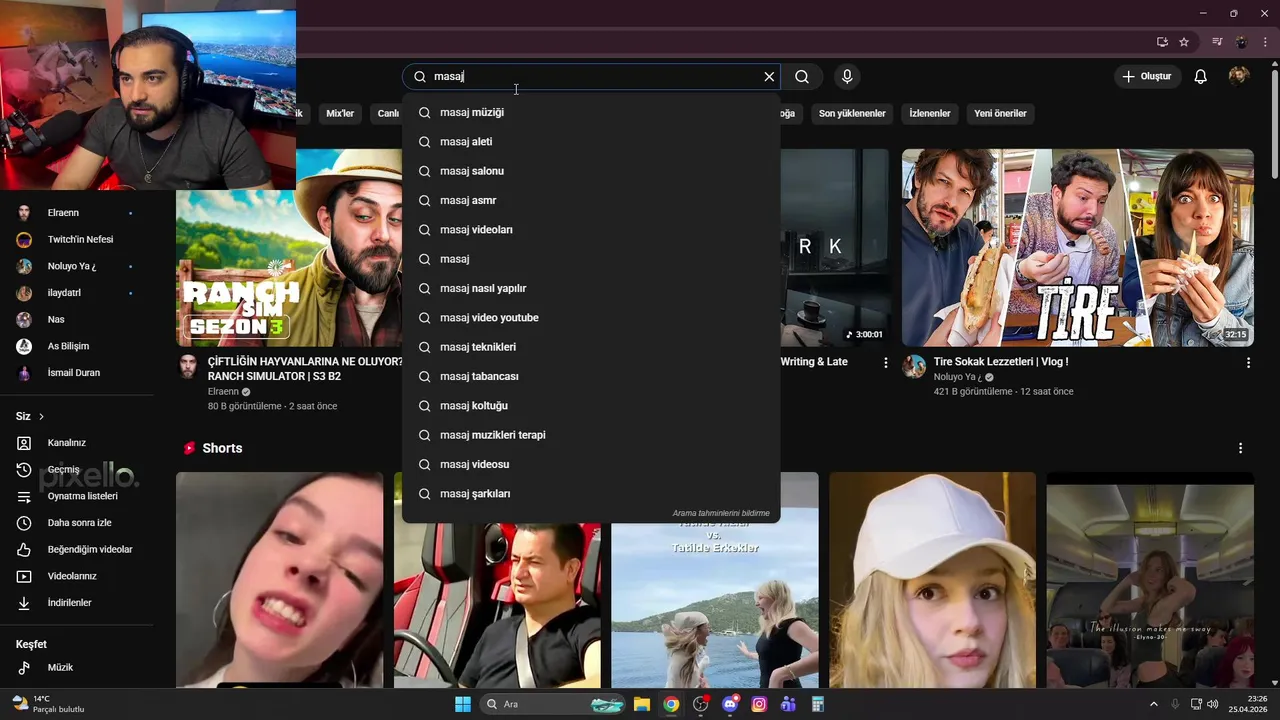Image resolution: width=1280 pixels, height=720 pixels.
Task: Pick the suggestion masaj koltuğu
Action: 591,406
